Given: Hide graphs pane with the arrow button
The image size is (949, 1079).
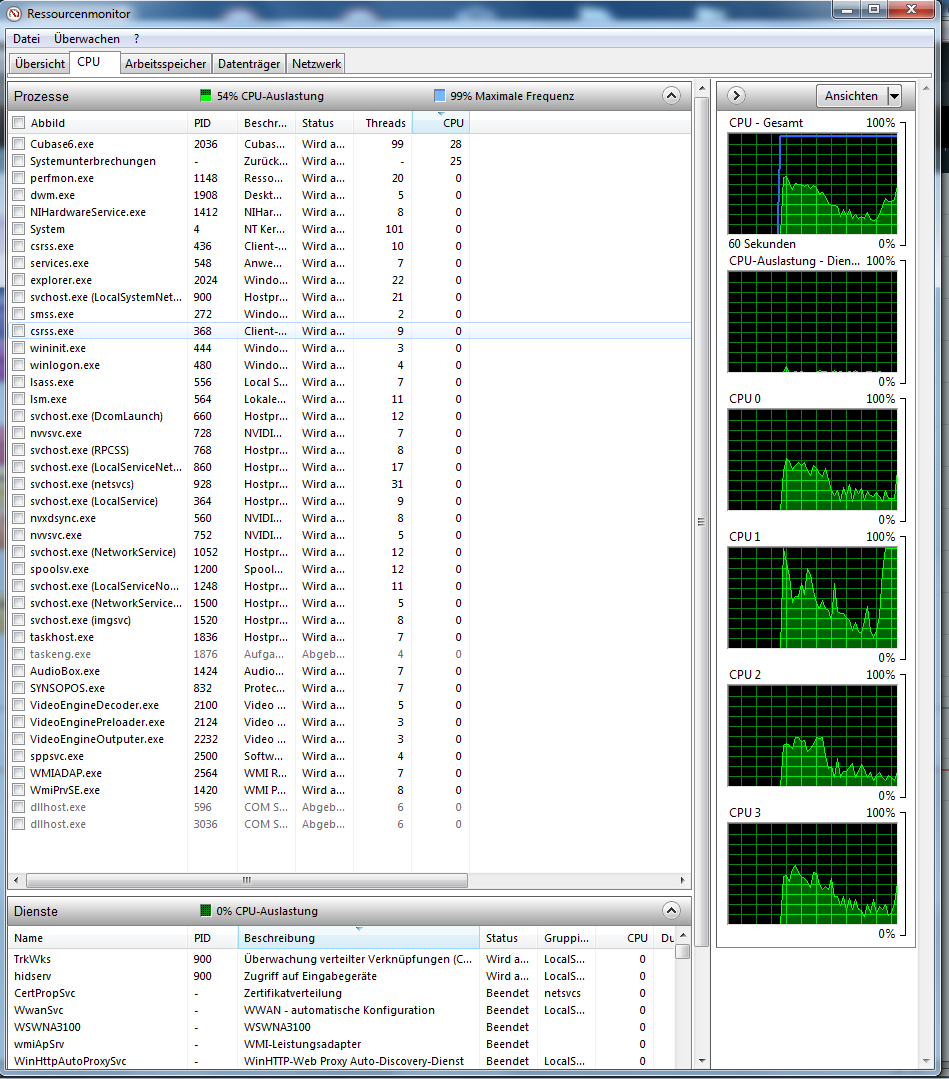Looking at the screenshot, I should [737, 96].
